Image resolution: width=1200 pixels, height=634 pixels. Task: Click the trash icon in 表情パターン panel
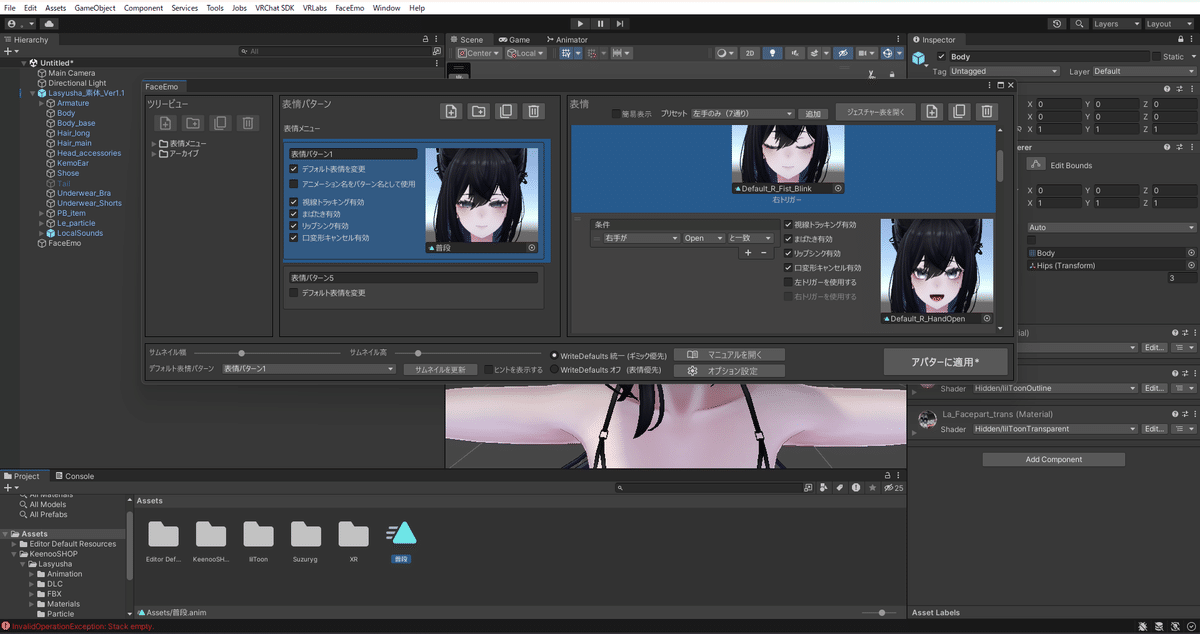535,112
